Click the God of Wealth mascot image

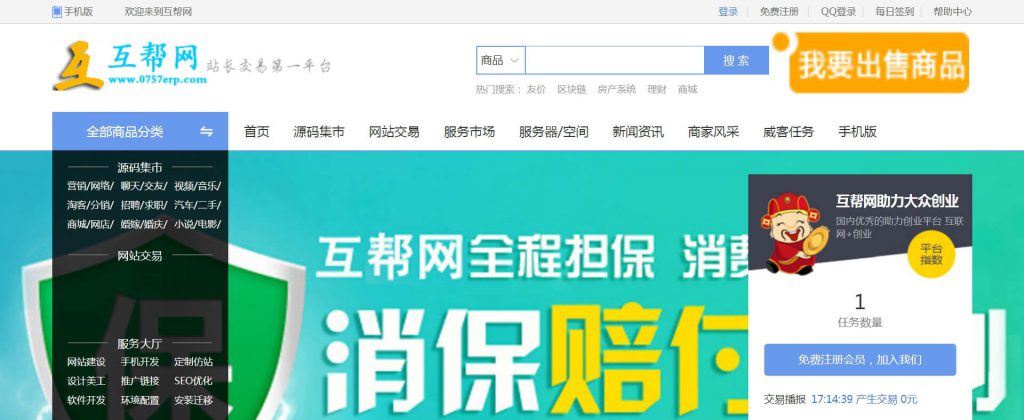793,233
